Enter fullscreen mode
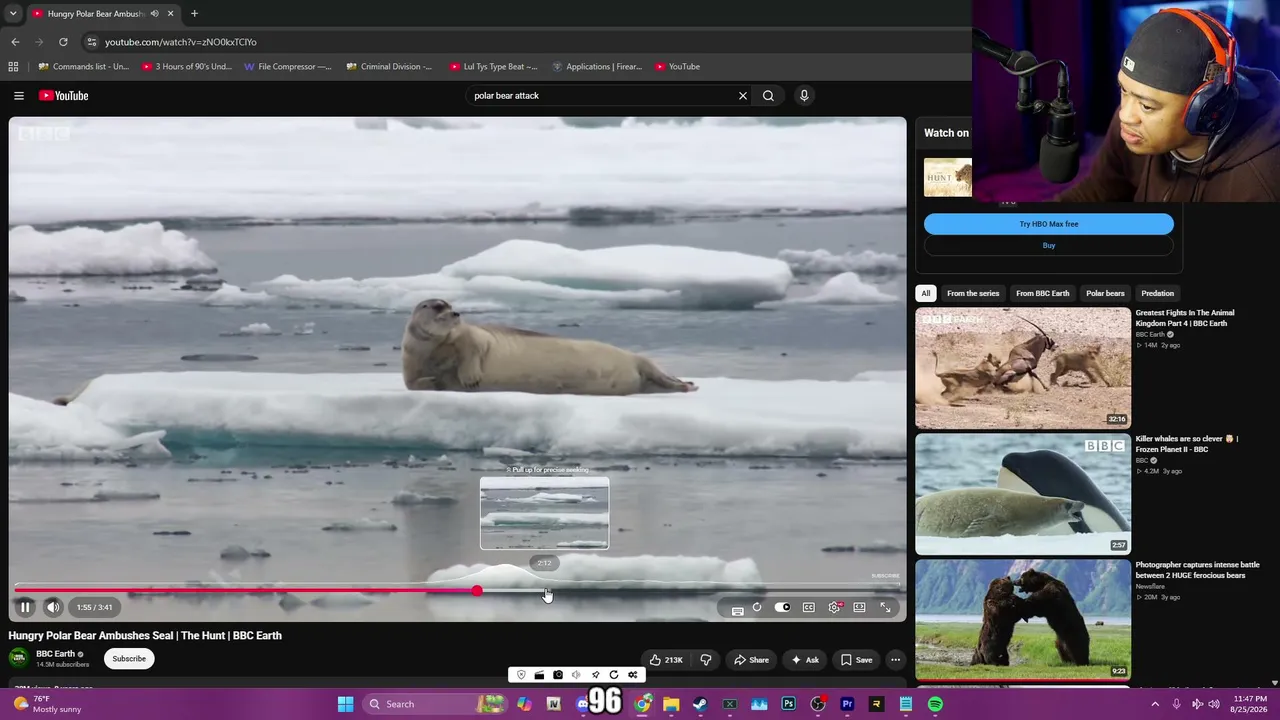1280x720 pixels. pos(885,607)
